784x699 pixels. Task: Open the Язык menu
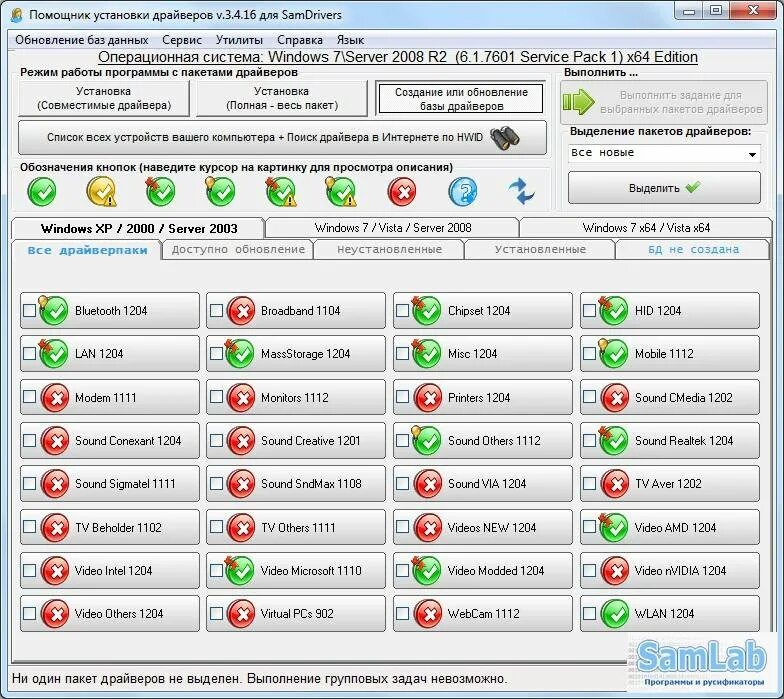pyautogui.click(x=350, y=40)
